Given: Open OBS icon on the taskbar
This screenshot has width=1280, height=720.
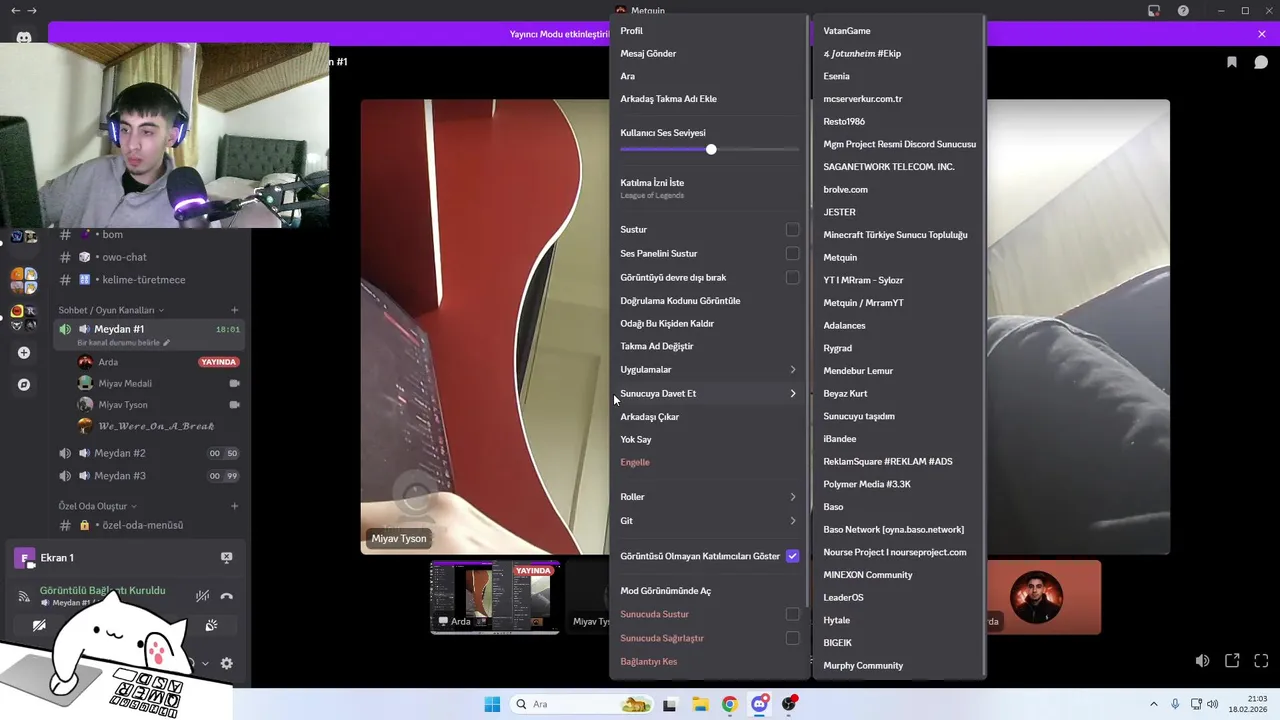Looking at the screenshot, I should [789, 704].
